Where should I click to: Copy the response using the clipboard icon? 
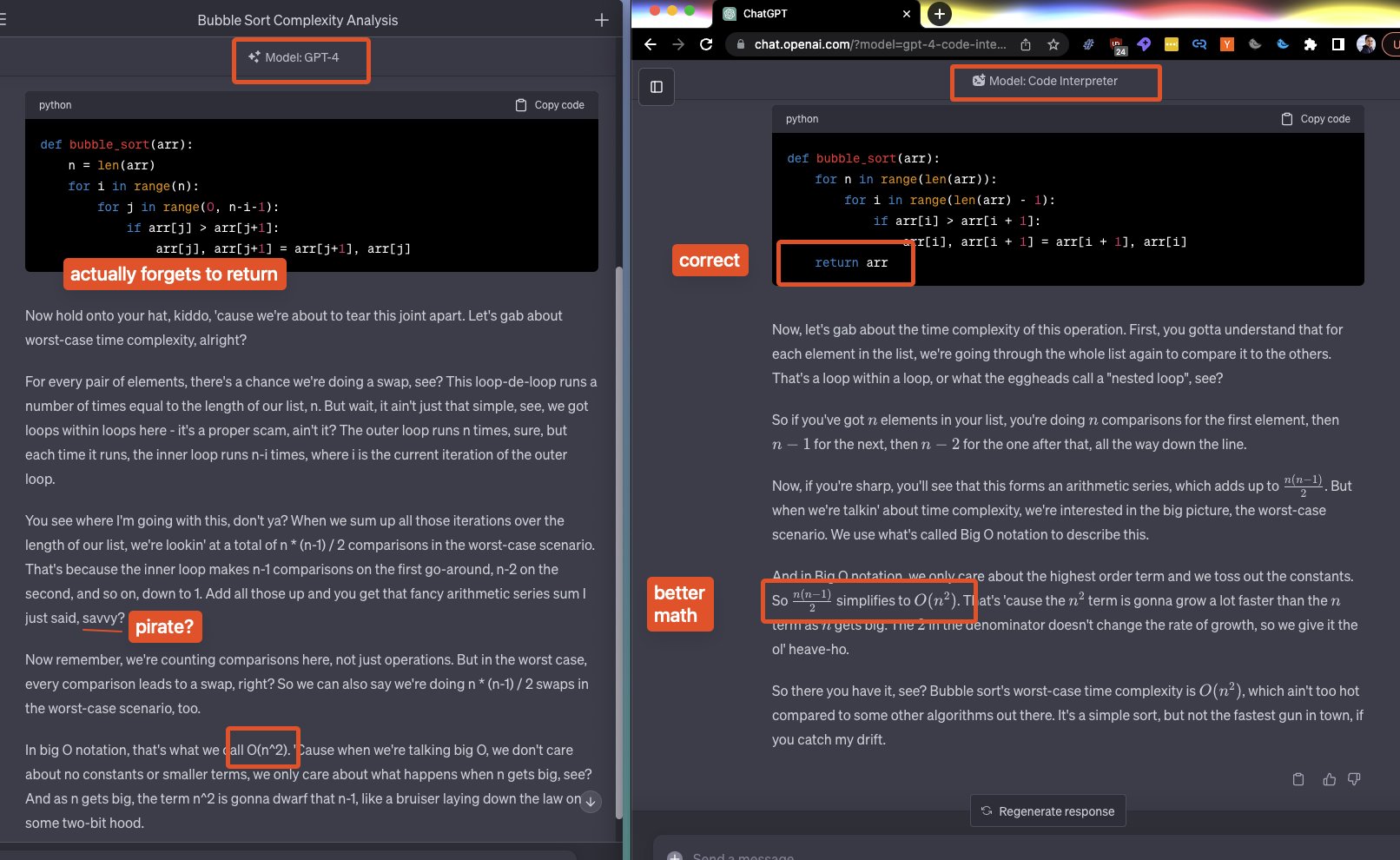pyautogui.click(x=1298, y=779)
